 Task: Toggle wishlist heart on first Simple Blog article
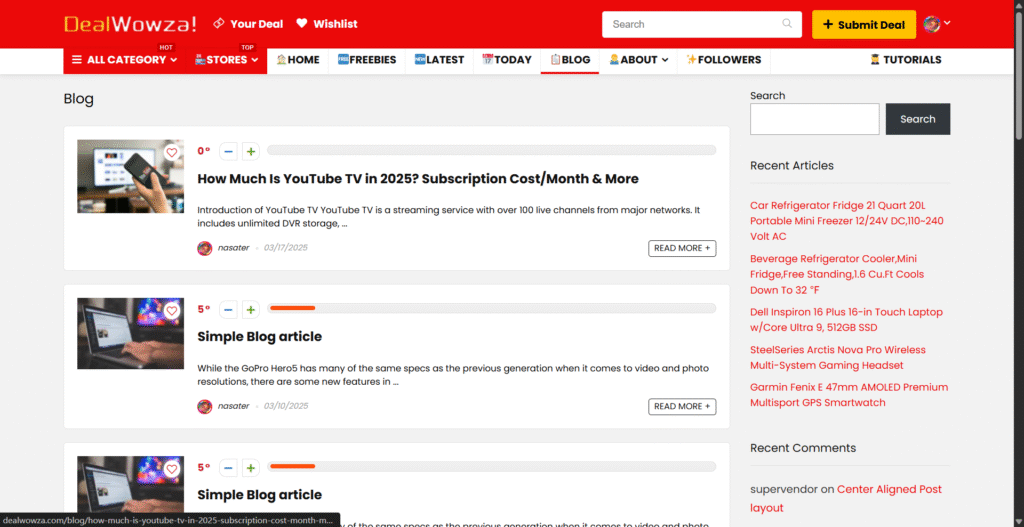coord(171,311)
